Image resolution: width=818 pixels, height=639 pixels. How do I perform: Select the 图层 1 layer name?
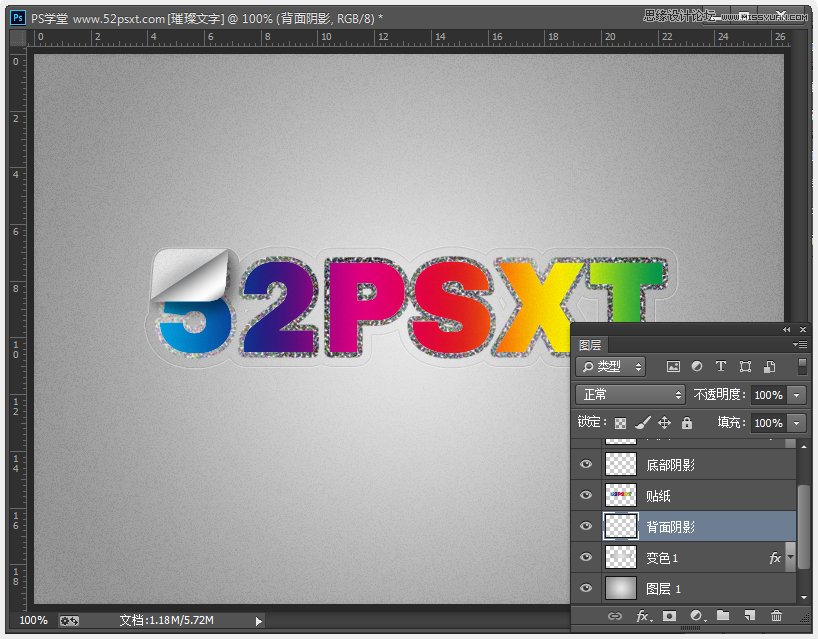(x=664, y=589)
